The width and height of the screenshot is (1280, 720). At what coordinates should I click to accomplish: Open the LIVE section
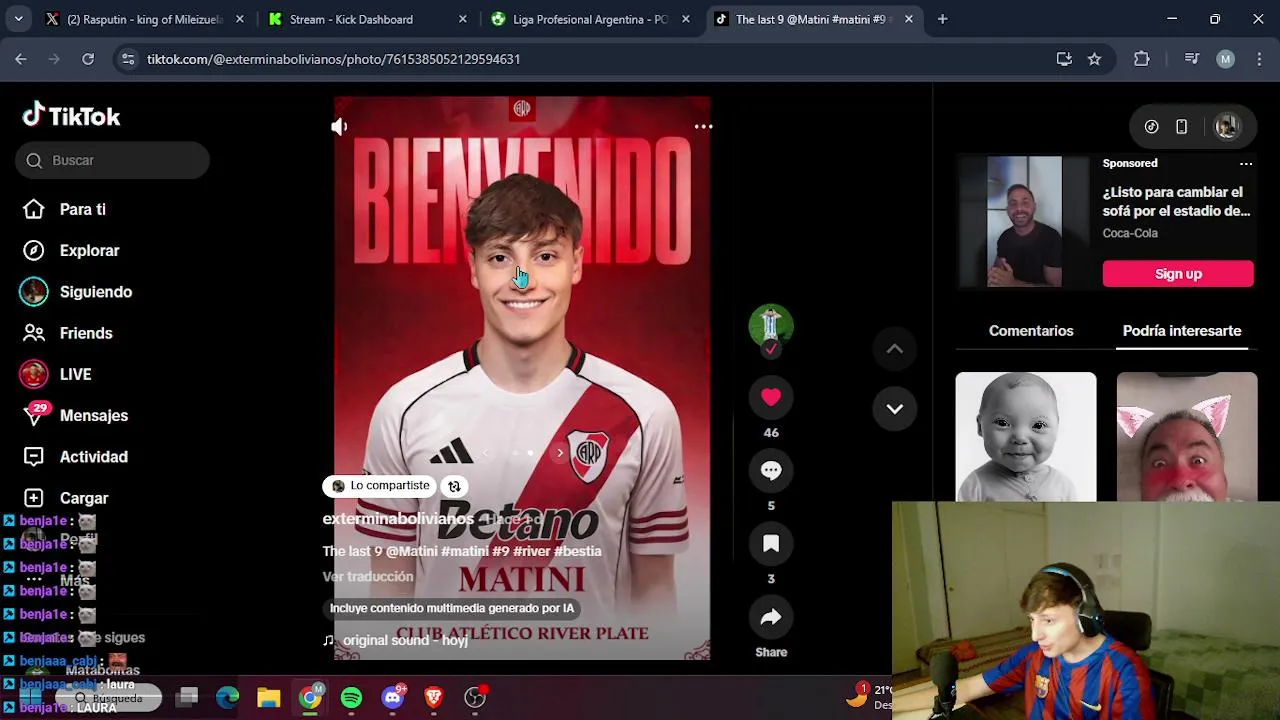click(x=75, y=374)
